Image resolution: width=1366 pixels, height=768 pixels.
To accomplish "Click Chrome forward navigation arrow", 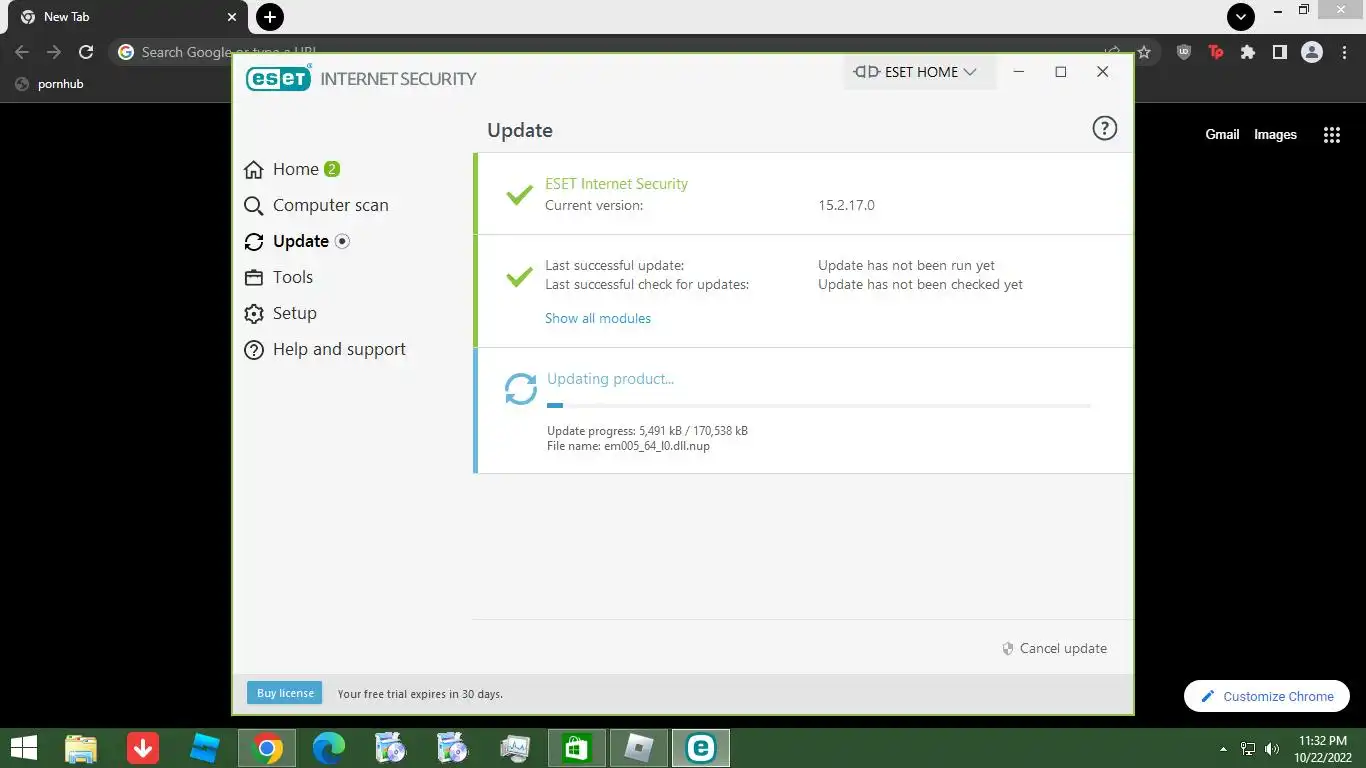I will pyautogui.click(x=54, y=52).
